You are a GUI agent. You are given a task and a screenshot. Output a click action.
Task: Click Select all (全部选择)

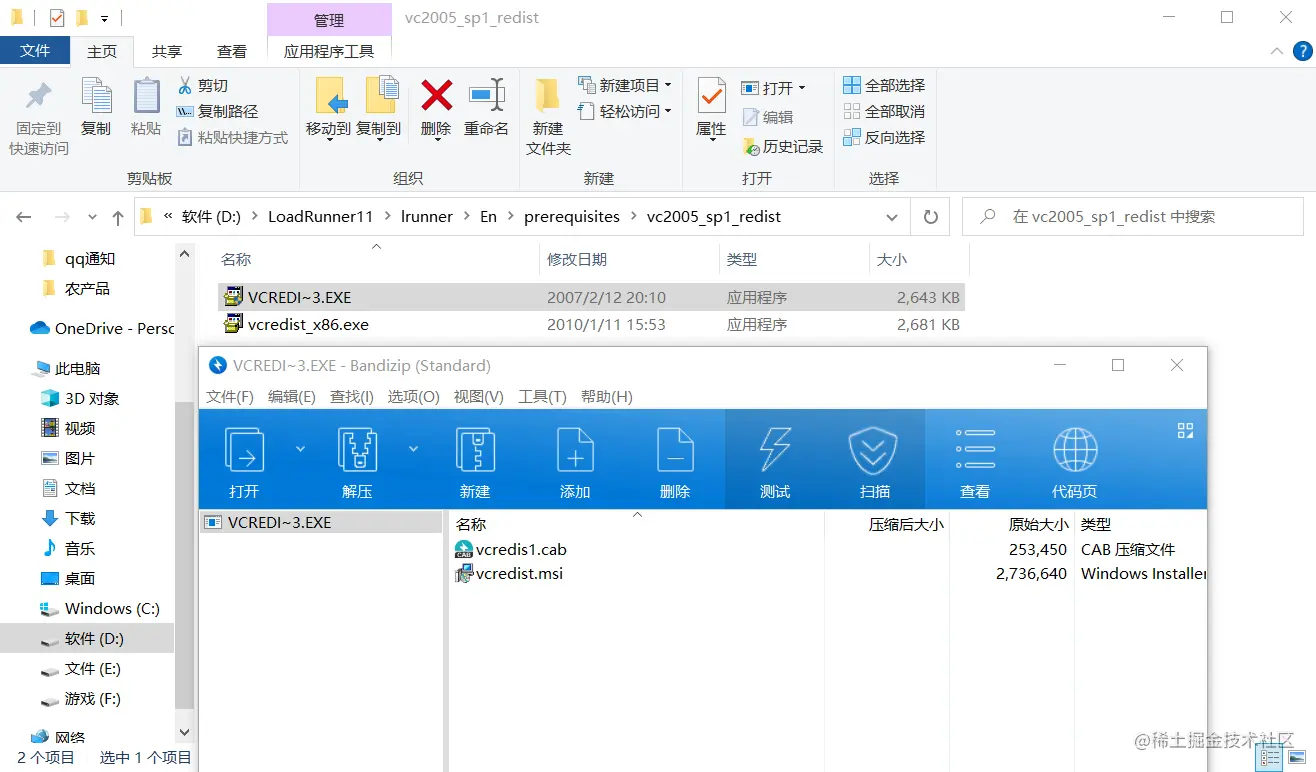click(884, 86)
